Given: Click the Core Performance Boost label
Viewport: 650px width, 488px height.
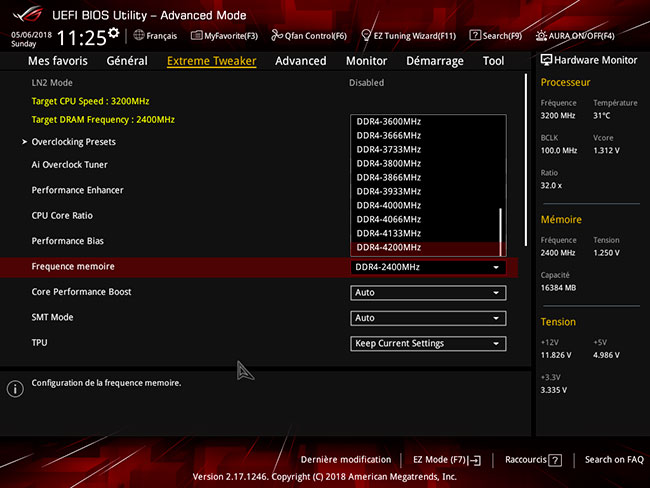Looking at the screenshot, I should [x=81, y=292].
